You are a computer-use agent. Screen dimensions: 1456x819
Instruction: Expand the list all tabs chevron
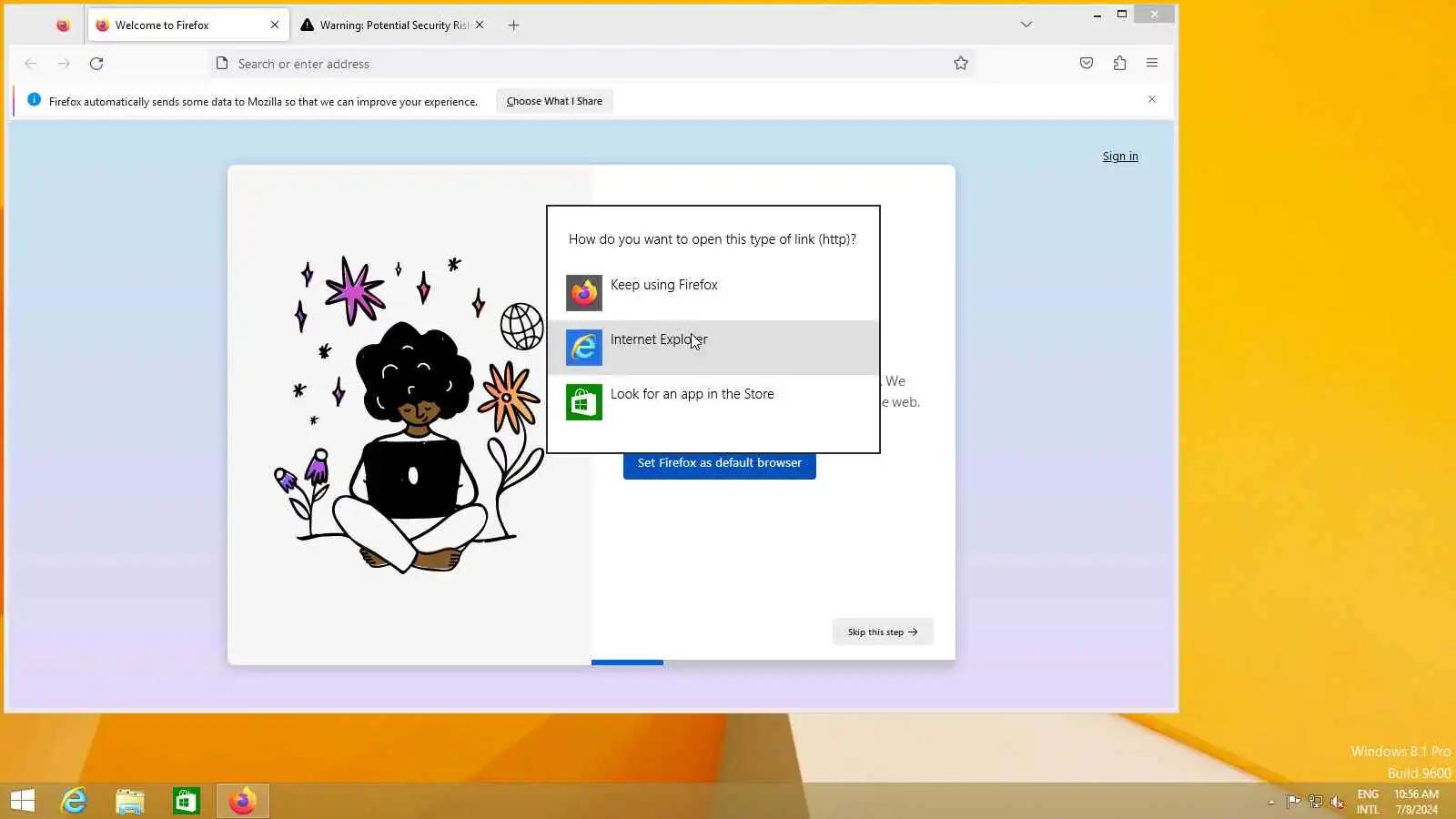(1026, 25)
